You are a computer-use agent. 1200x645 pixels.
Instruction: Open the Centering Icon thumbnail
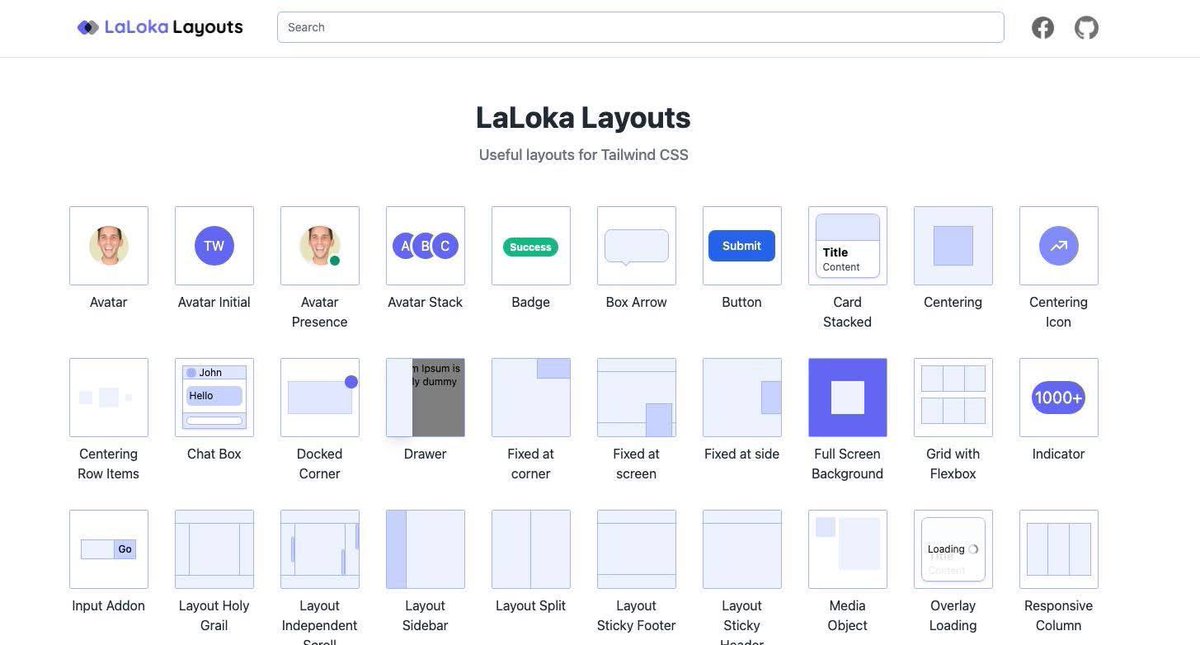pyautogui.click(x=1058, y=246)
